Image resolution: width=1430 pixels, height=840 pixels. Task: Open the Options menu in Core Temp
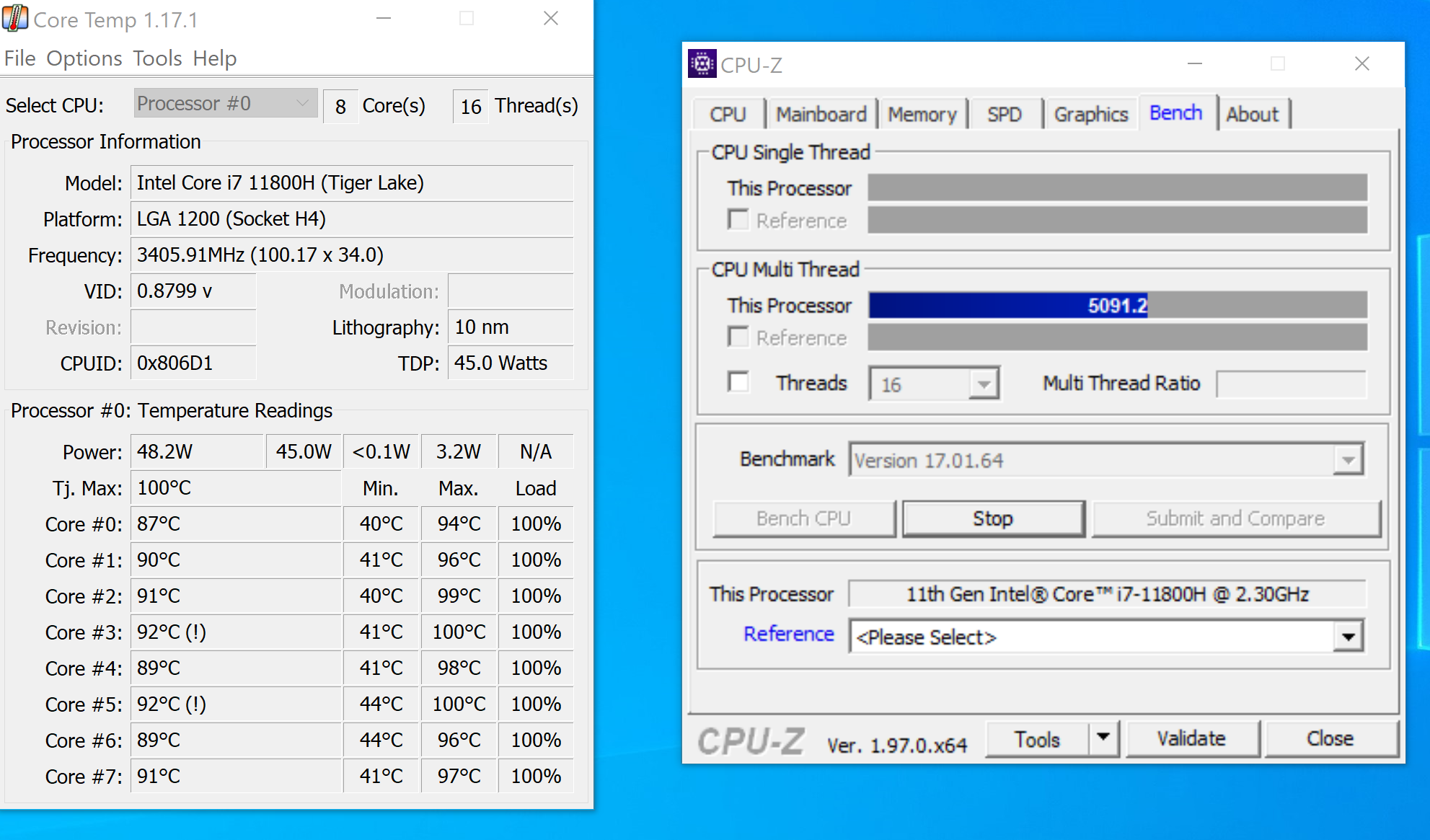pos(84,58)
